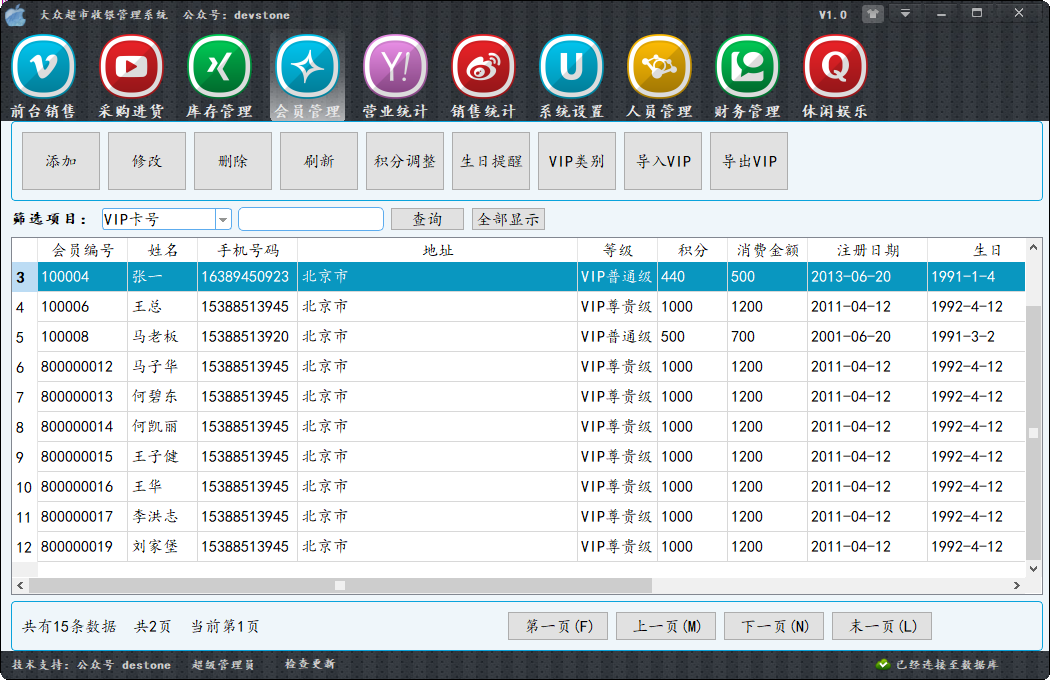Click the green database connection status icon
1050x680 pixels.
point(883,664)
